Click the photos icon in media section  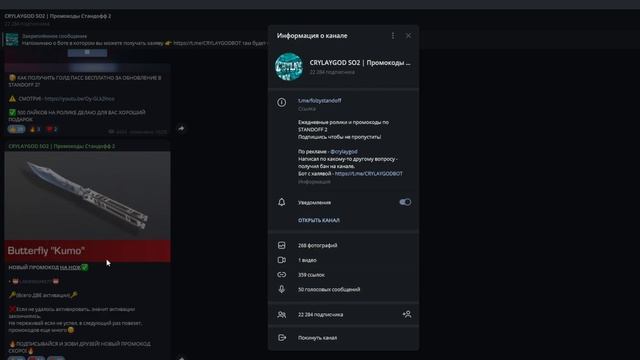(282, 245)
